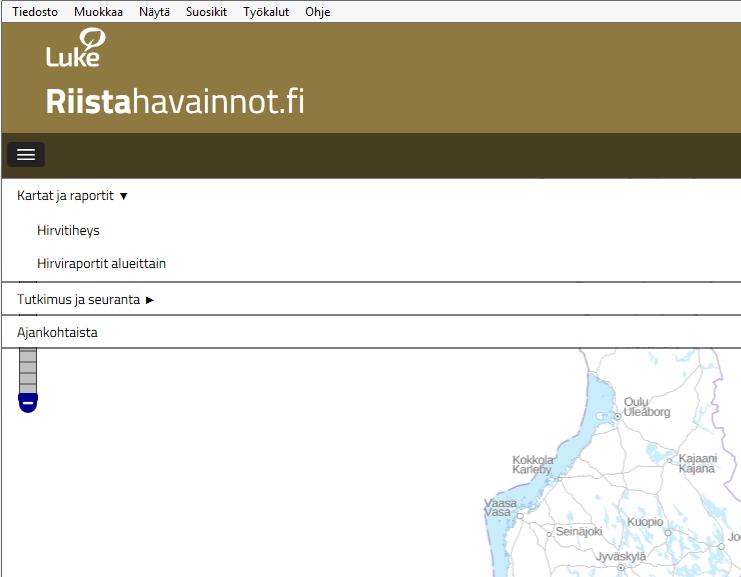Screen dimensions: 741x577
Task: Open the Tiedosto menu
Action: [x=35, y=12]
